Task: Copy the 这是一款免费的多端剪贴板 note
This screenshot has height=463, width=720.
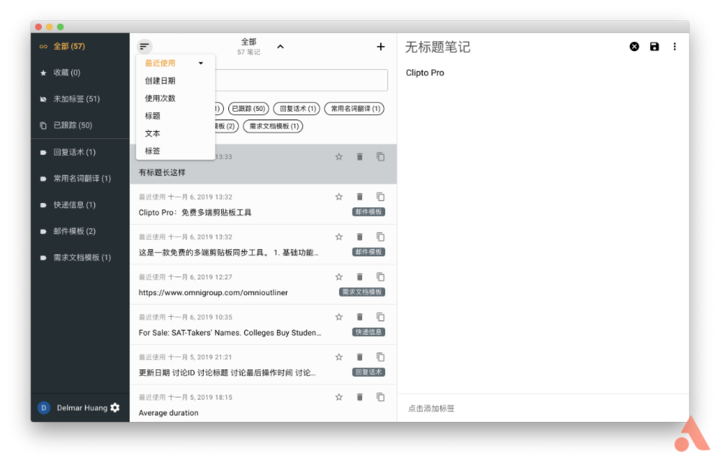Action: point(381,237)
